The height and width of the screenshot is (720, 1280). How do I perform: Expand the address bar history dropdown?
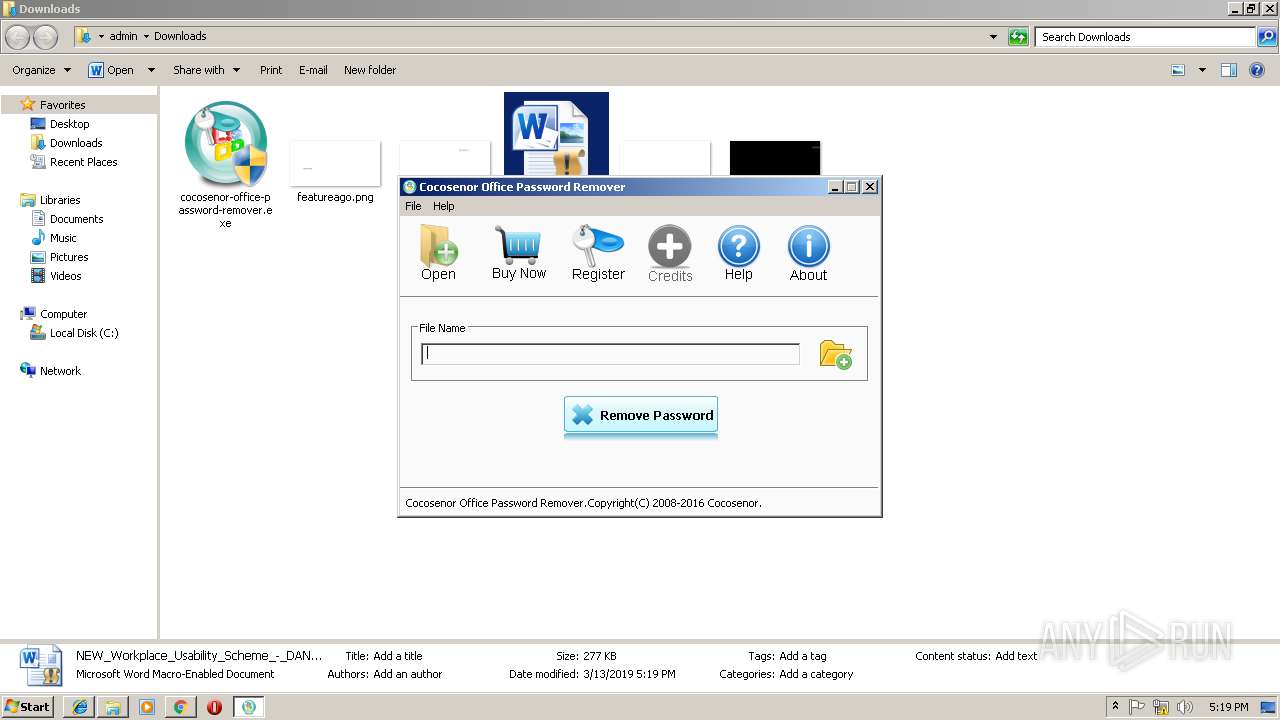pos(993,37)
